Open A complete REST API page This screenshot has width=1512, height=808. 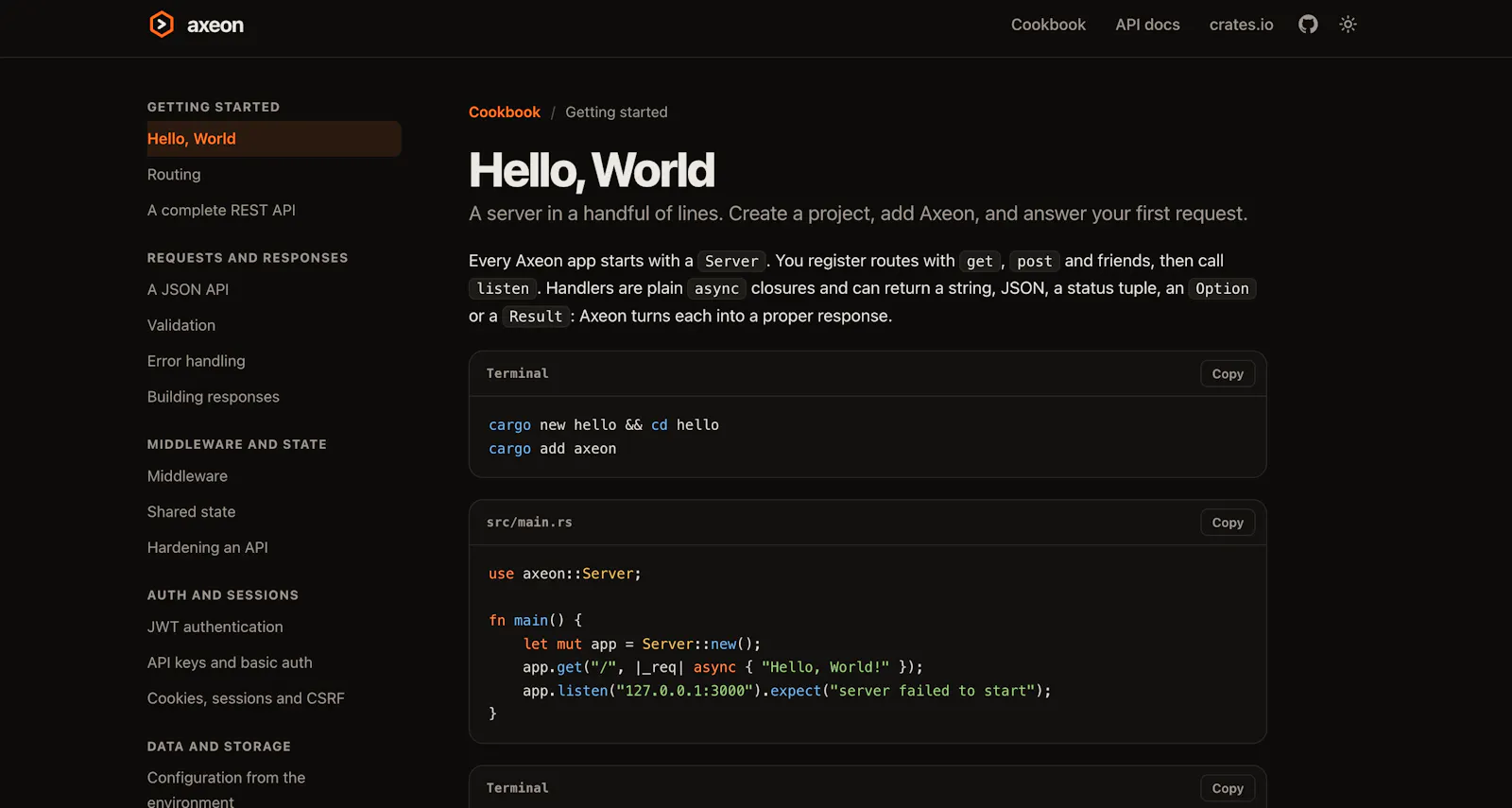click(x=221, y=211)
